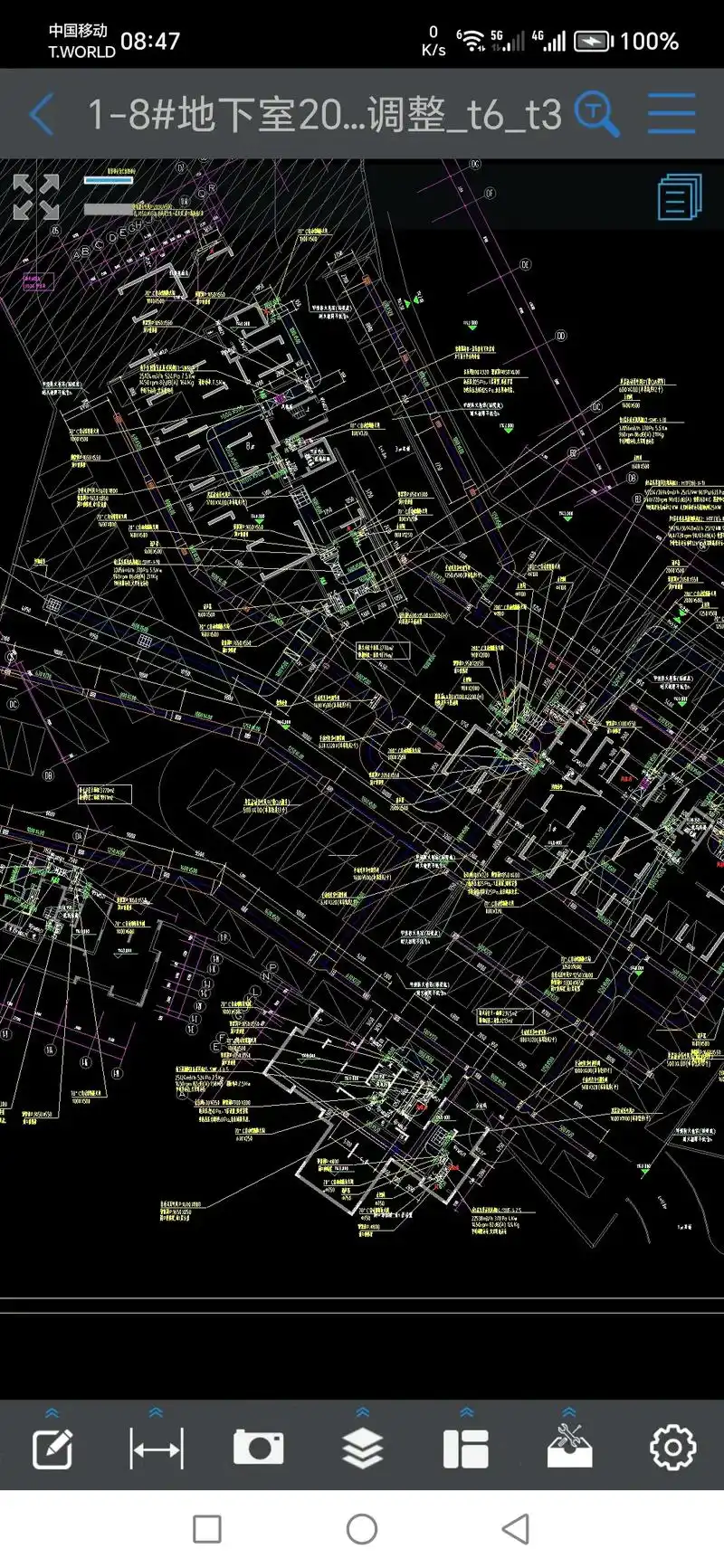
Task: Tap the blue back arrow
Action: coord(42,115)
